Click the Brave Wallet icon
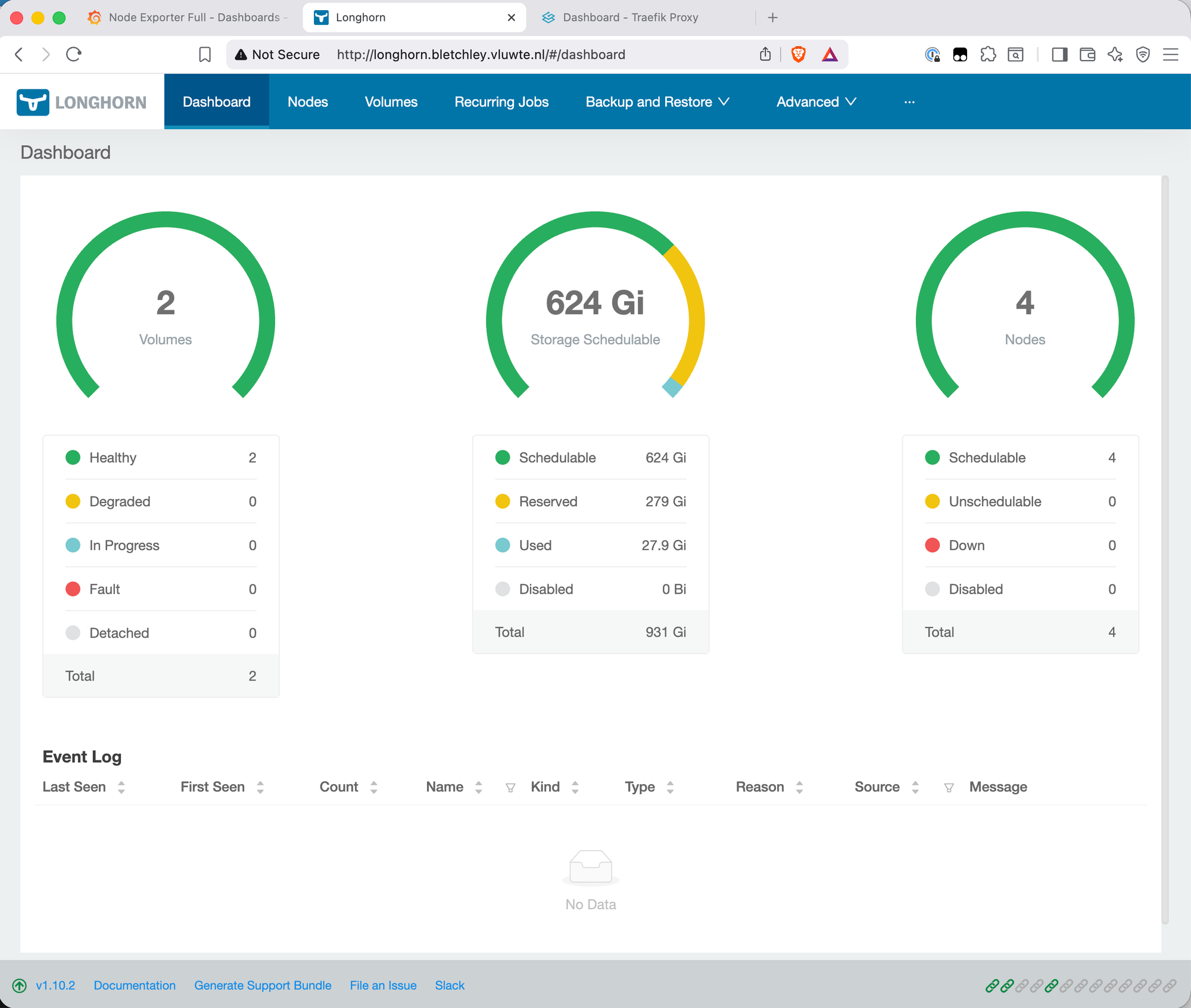1191x1008 pixels. pos(1087,54)
